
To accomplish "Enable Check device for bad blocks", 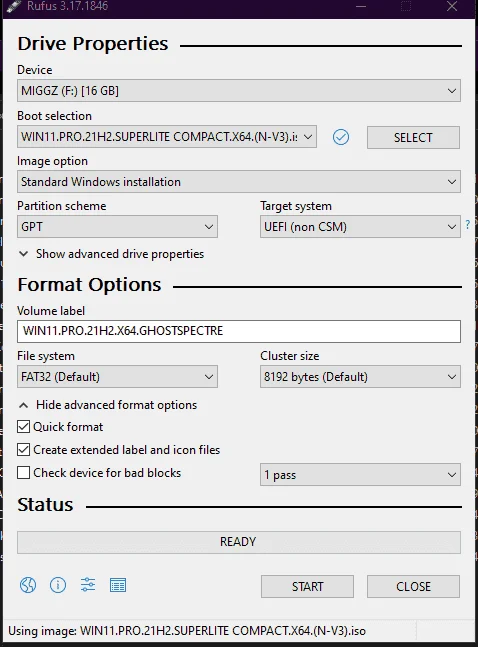I will pos(24,473).
